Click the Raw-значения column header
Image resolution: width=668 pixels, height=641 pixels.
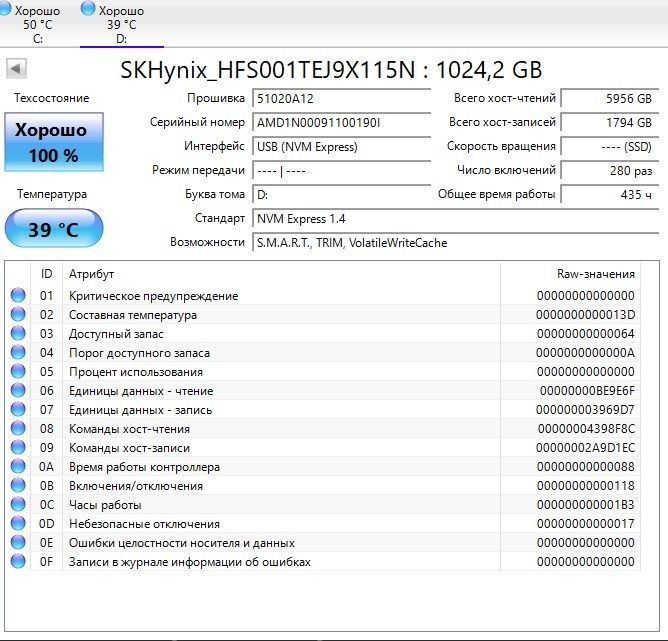tap(570, 274)
